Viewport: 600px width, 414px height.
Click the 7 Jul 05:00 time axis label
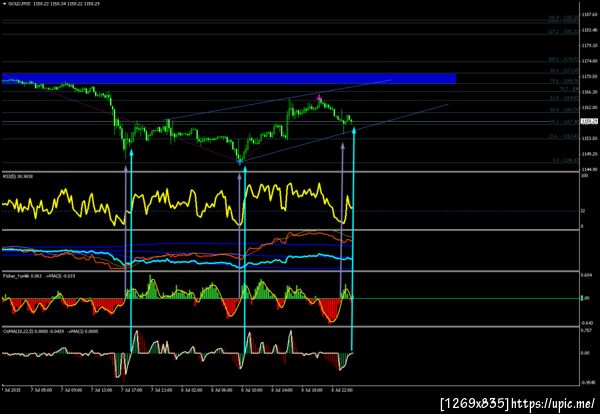click(x=43, y=390)
